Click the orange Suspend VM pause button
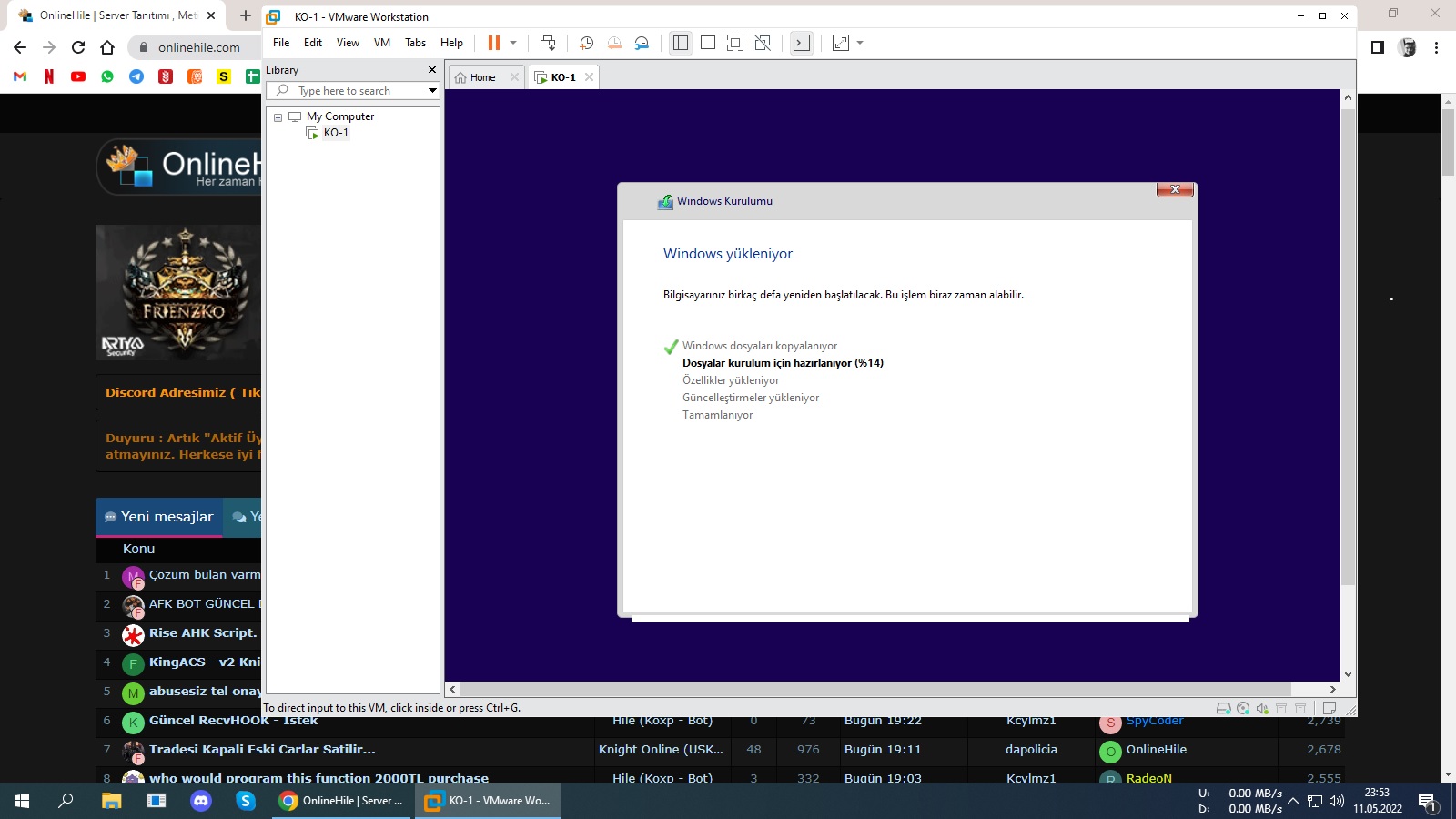 tap(493, 43)
